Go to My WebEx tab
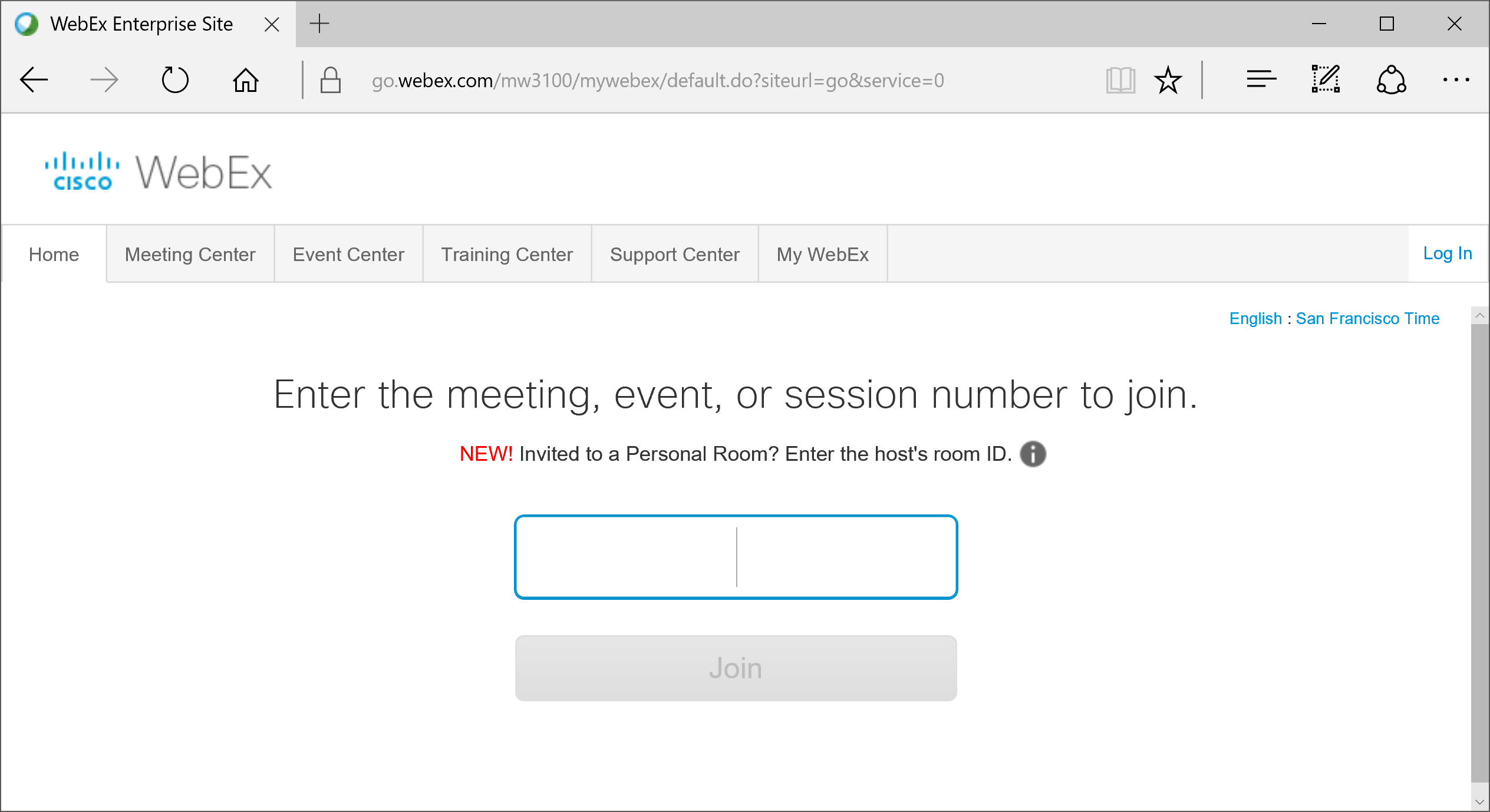The image size is (1490, 812). tap(822, 255)
